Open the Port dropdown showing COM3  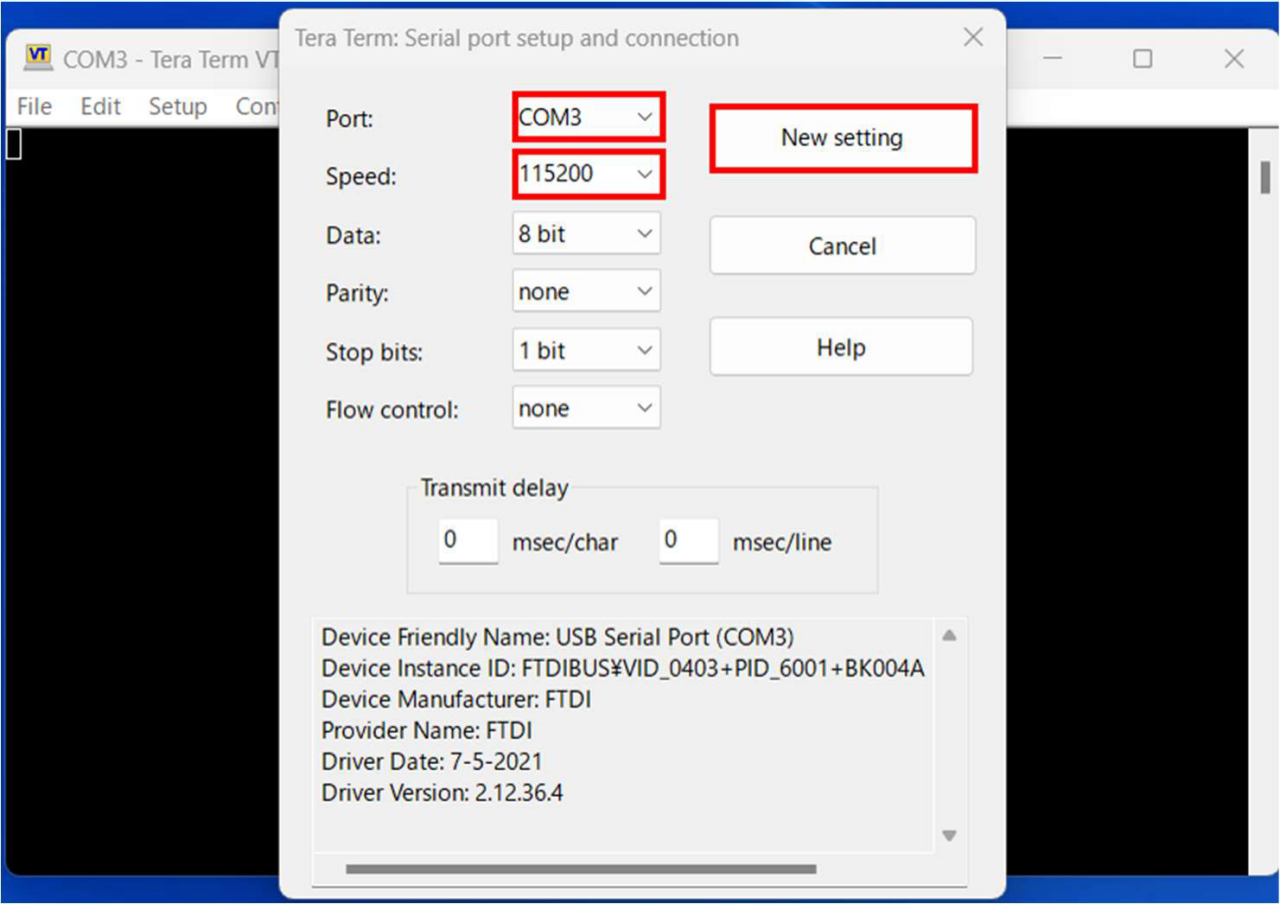(587, 117)
